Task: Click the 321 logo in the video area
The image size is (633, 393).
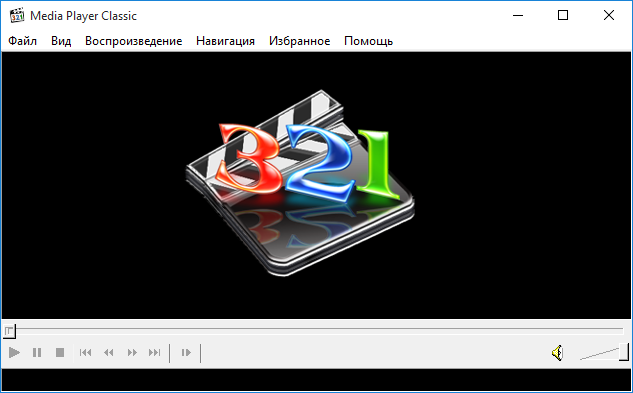Action: tap(300, 183)
